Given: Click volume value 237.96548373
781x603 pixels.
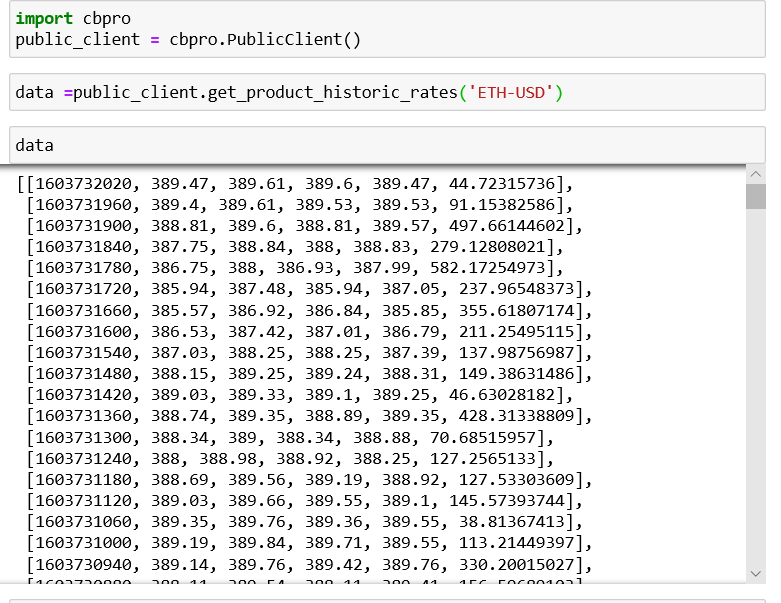Looking at the screenshot, I should (x=517, y=289).
